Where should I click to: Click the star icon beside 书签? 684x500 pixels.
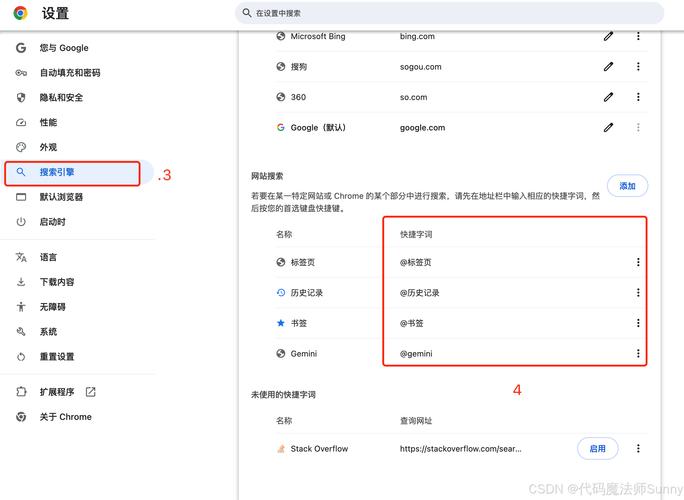[x=281, y=323]
